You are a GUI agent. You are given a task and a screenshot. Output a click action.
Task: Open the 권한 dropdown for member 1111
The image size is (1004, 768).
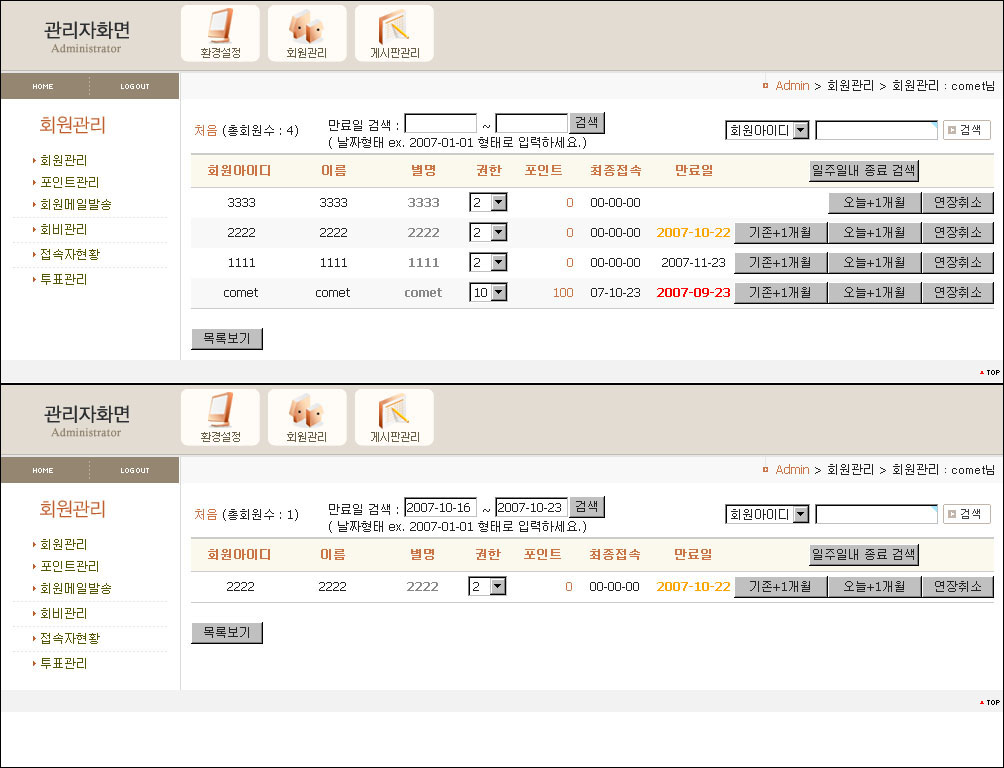[x=488, y=263]
